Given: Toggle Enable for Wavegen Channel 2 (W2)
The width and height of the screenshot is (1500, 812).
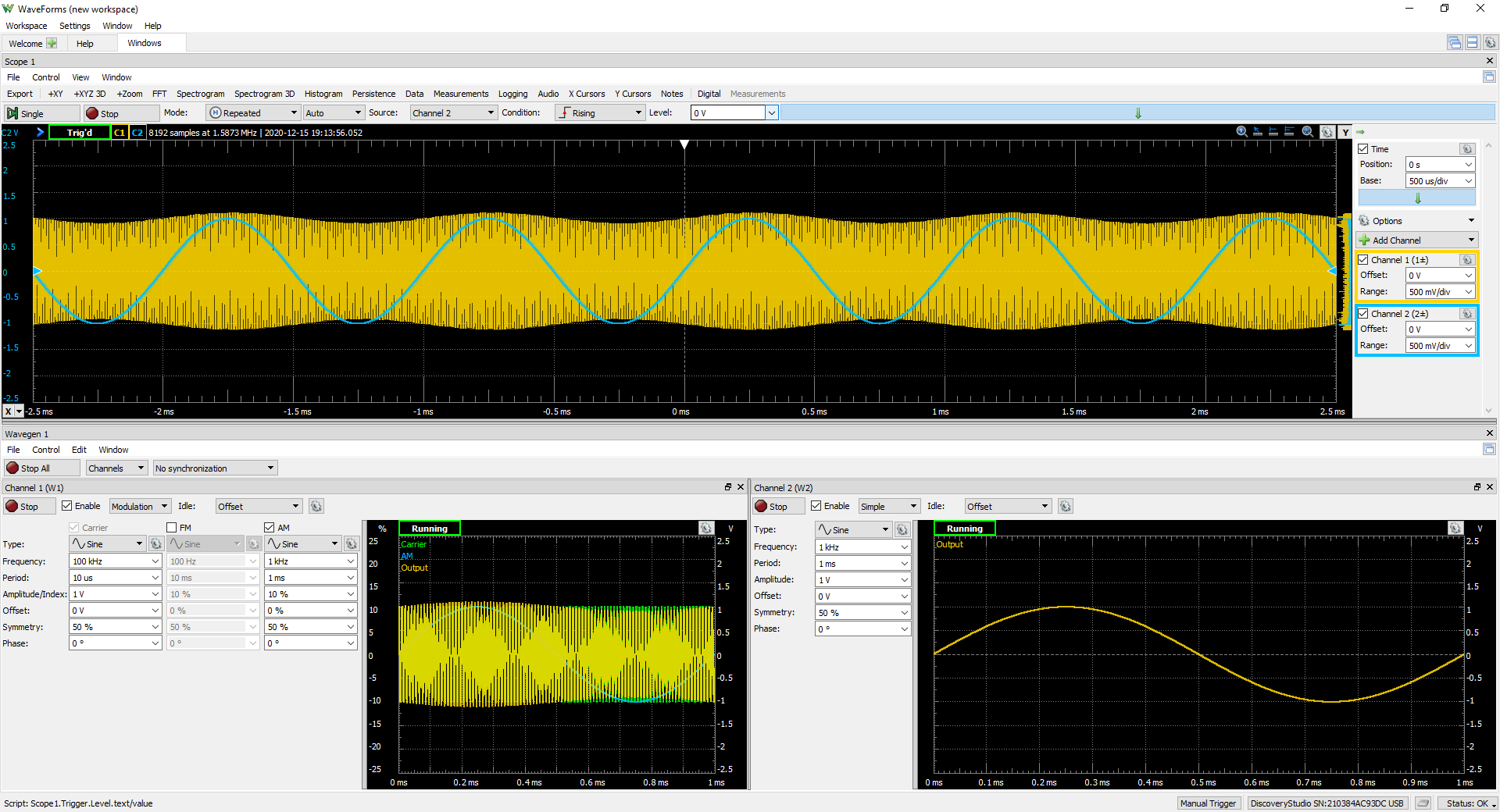Looking at the screenshot, I should 816,506.
